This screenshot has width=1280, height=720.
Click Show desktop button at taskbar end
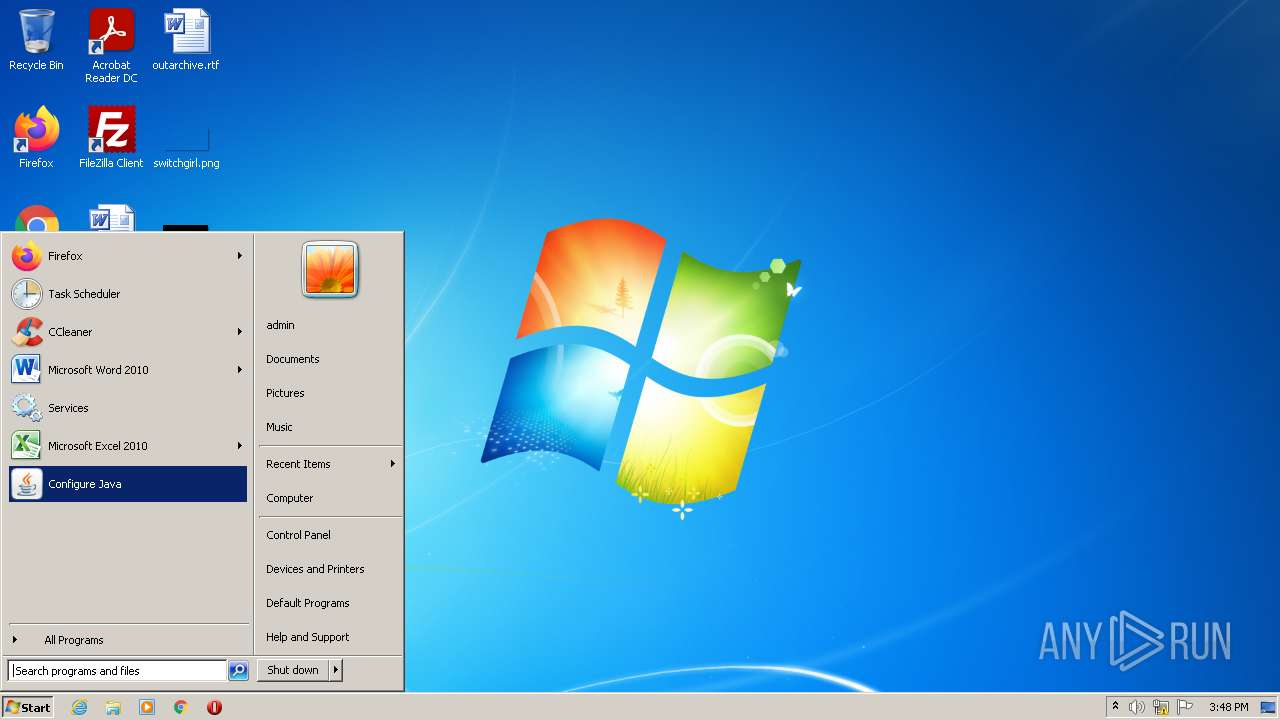click(x=1268, y=707)
